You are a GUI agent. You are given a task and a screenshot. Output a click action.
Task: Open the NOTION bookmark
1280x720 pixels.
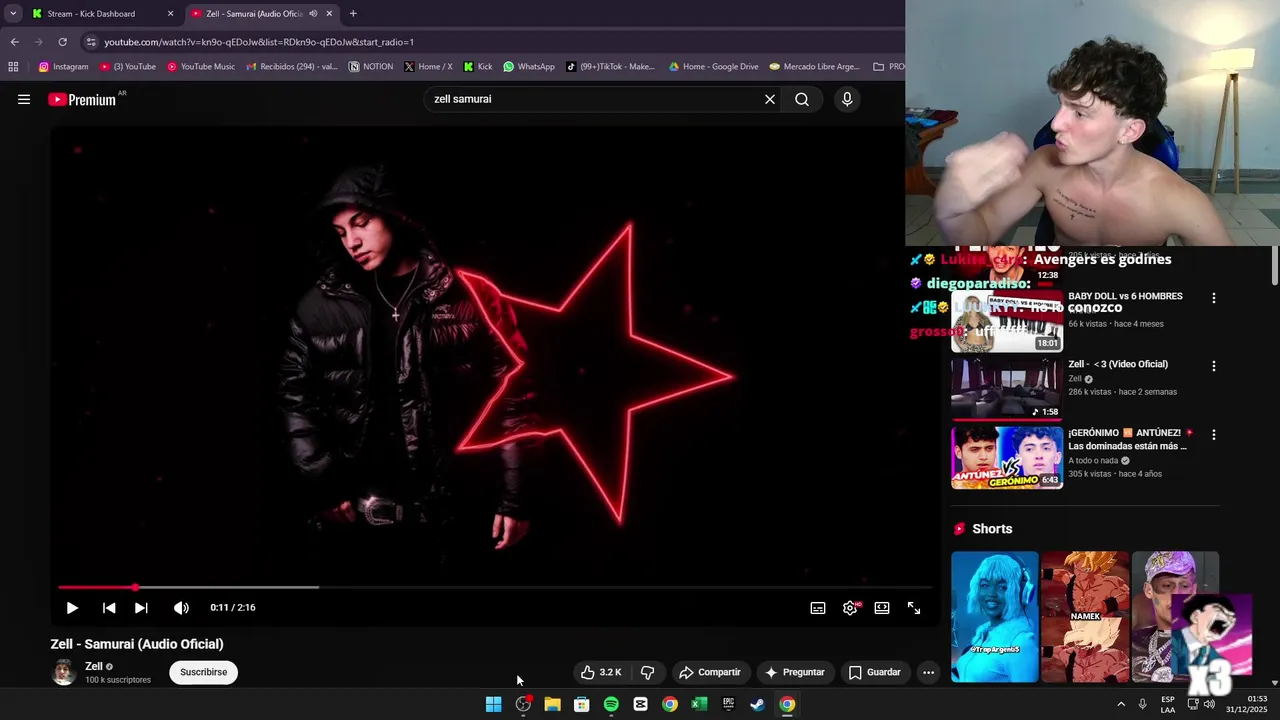[371, 67]
